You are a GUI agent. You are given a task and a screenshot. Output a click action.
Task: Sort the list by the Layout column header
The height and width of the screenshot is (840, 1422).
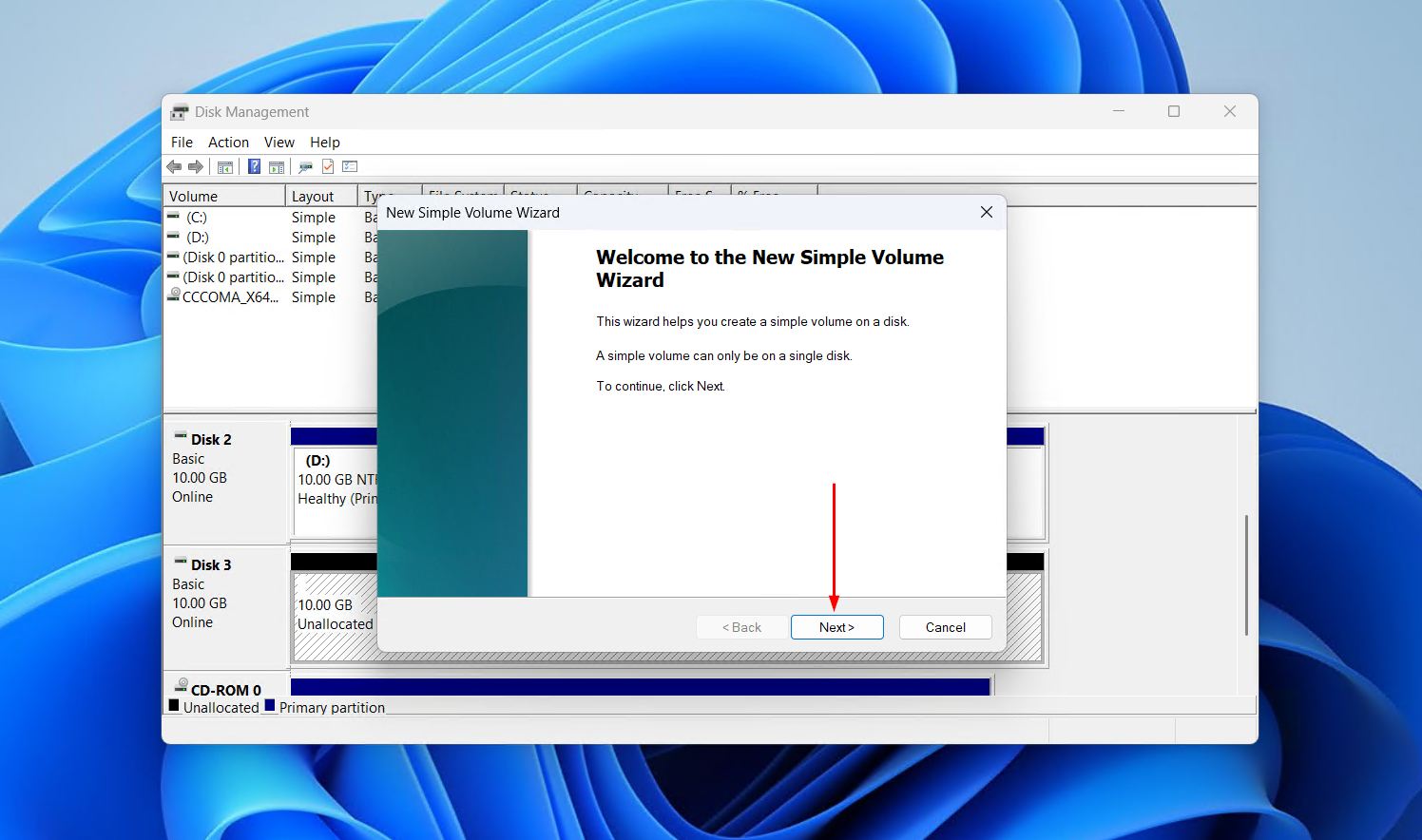(x=321, y=196)
